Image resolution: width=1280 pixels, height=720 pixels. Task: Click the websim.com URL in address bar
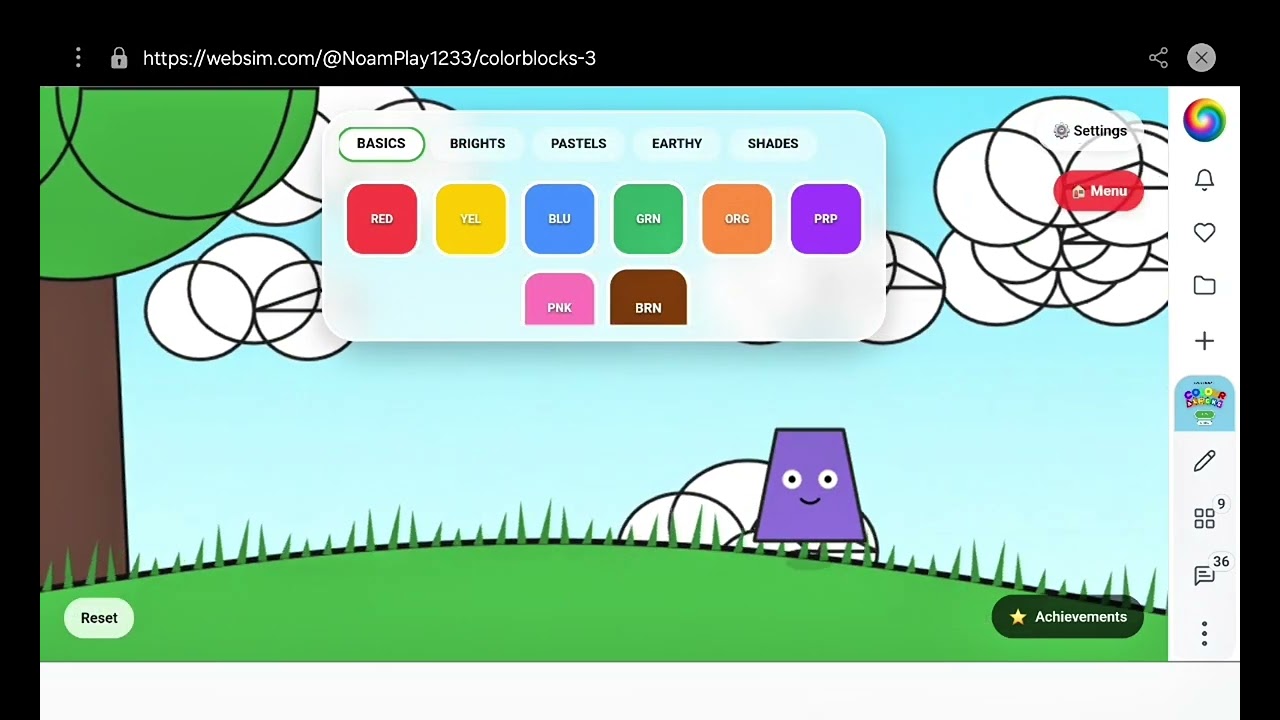pyautogui.click(x=369, y=58)
